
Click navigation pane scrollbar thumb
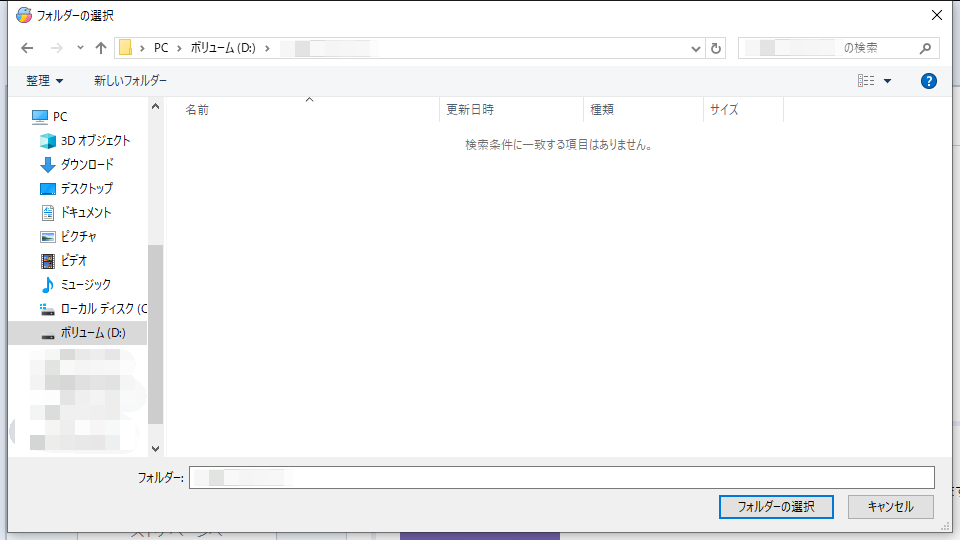click(156, 334)
